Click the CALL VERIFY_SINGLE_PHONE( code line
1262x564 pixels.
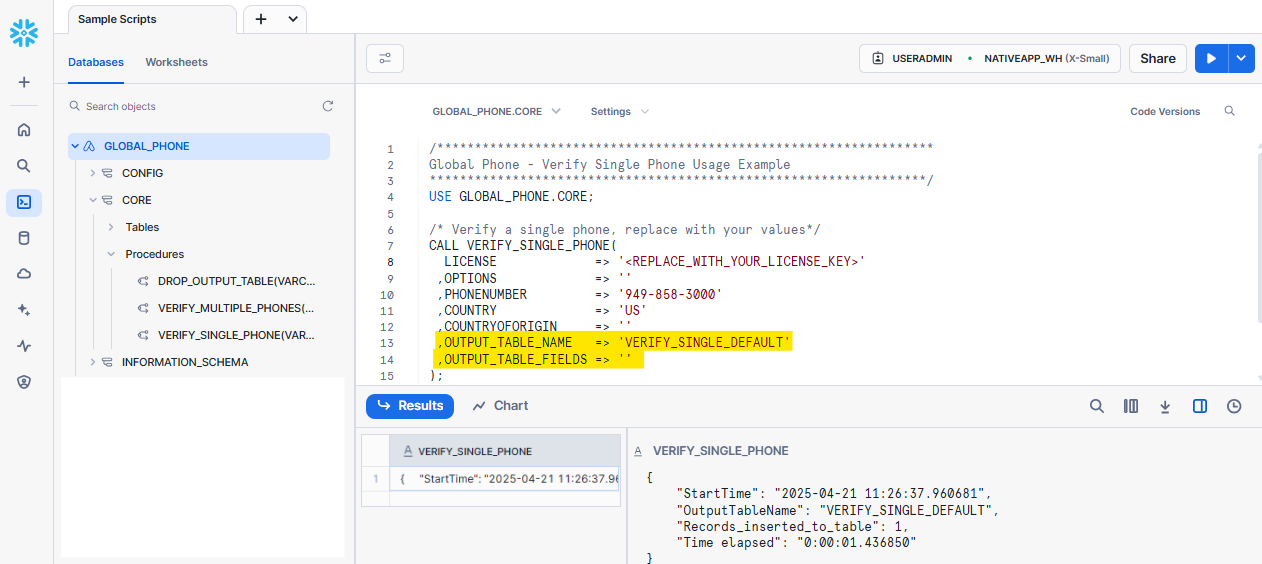click(x=523, y=245)
